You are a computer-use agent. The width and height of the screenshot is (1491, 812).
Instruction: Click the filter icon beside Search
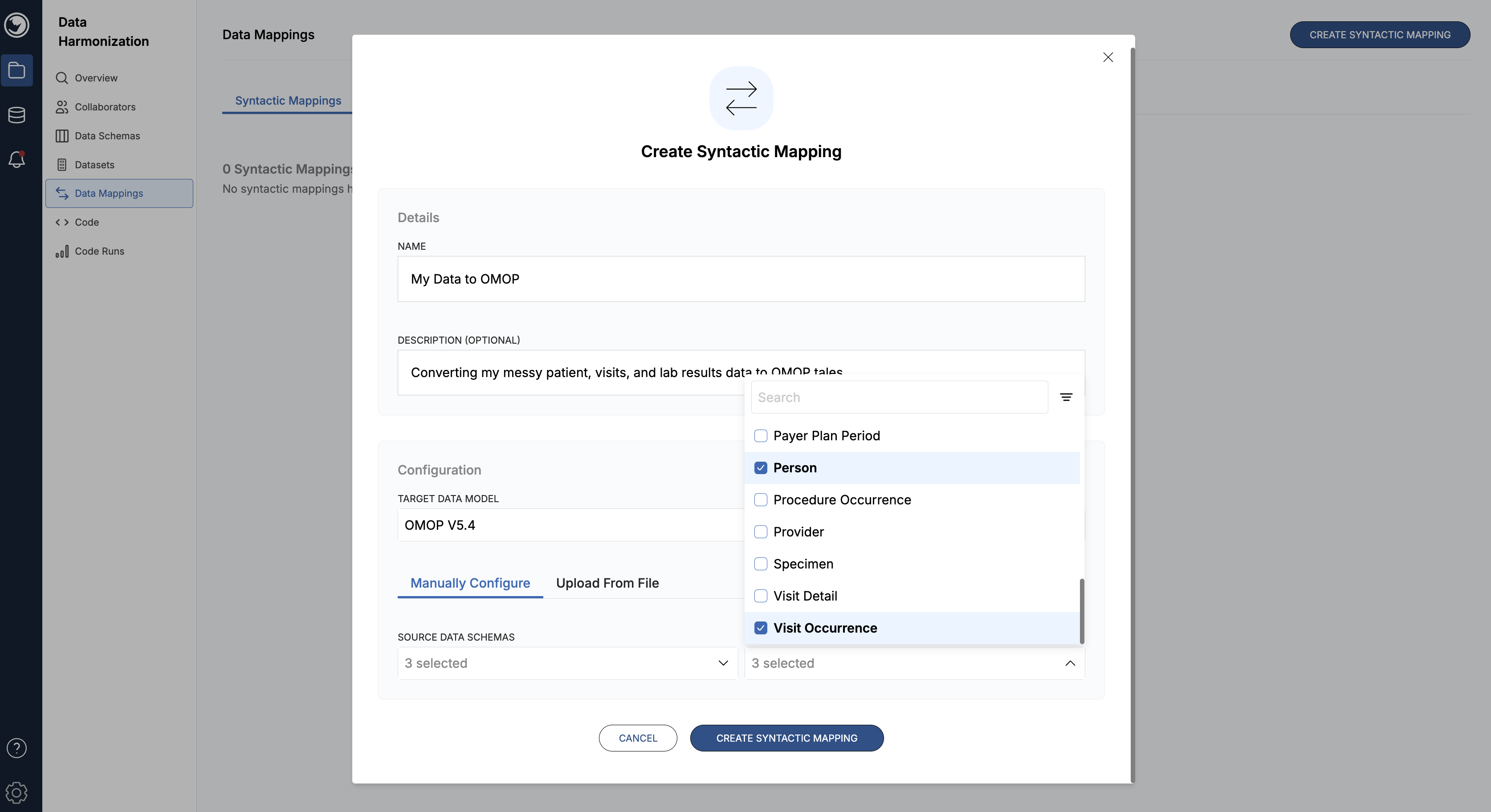pos(1066,397)
